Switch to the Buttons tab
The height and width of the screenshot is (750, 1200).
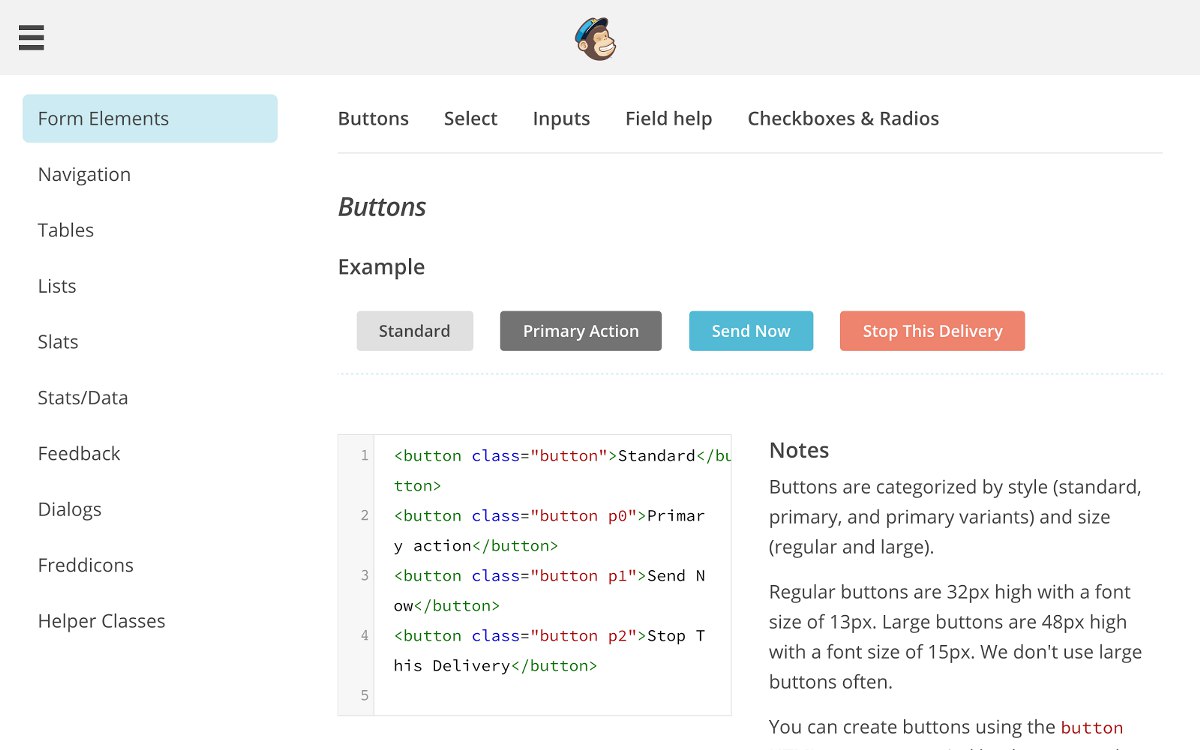(373, 119)
